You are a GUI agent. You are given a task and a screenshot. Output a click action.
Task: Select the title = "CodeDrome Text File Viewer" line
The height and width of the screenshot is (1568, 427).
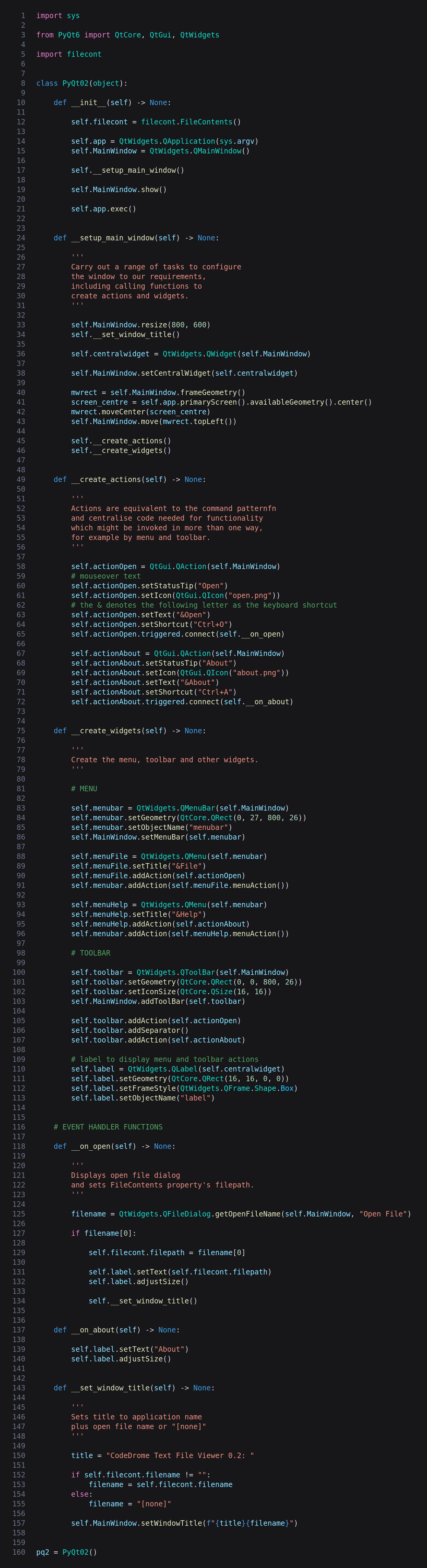162,1455
